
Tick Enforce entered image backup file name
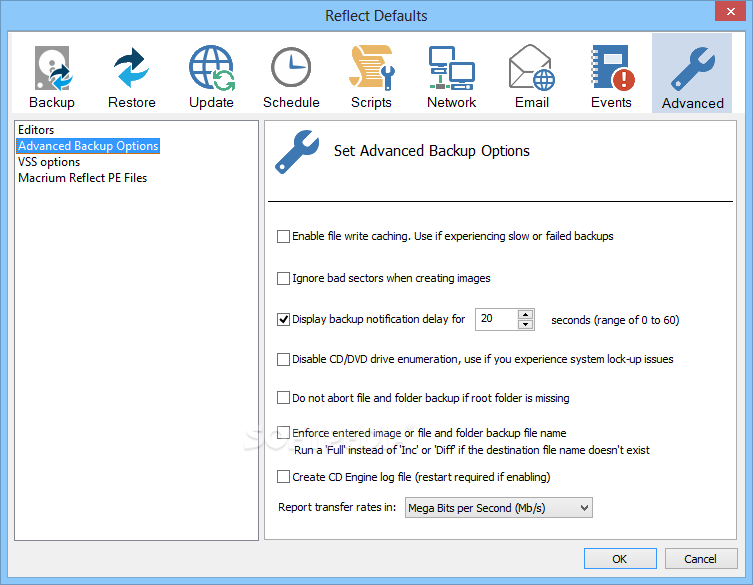283,433
